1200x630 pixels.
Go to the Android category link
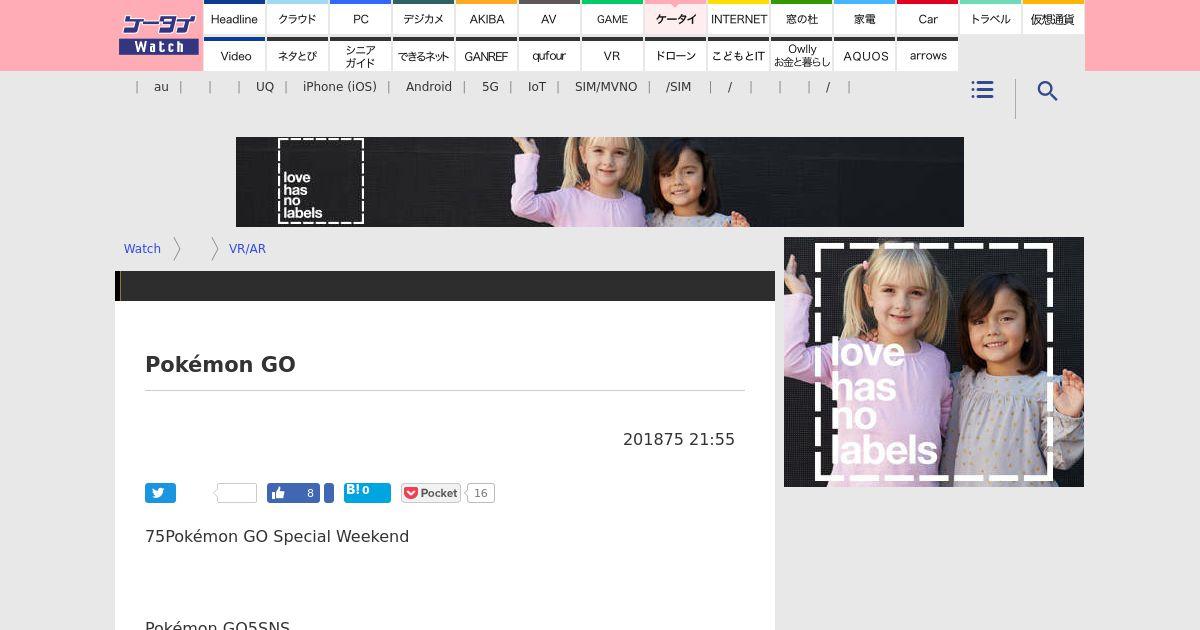click(429, 87)
